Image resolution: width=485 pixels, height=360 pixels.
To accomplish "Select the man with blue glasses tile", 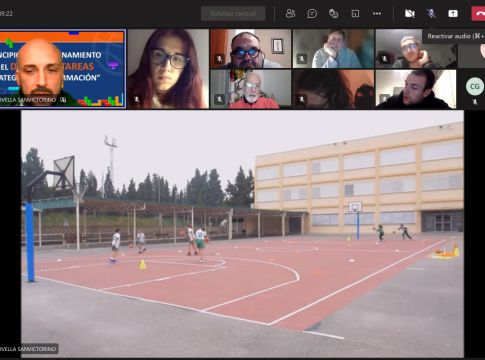I will click(251, 49).
